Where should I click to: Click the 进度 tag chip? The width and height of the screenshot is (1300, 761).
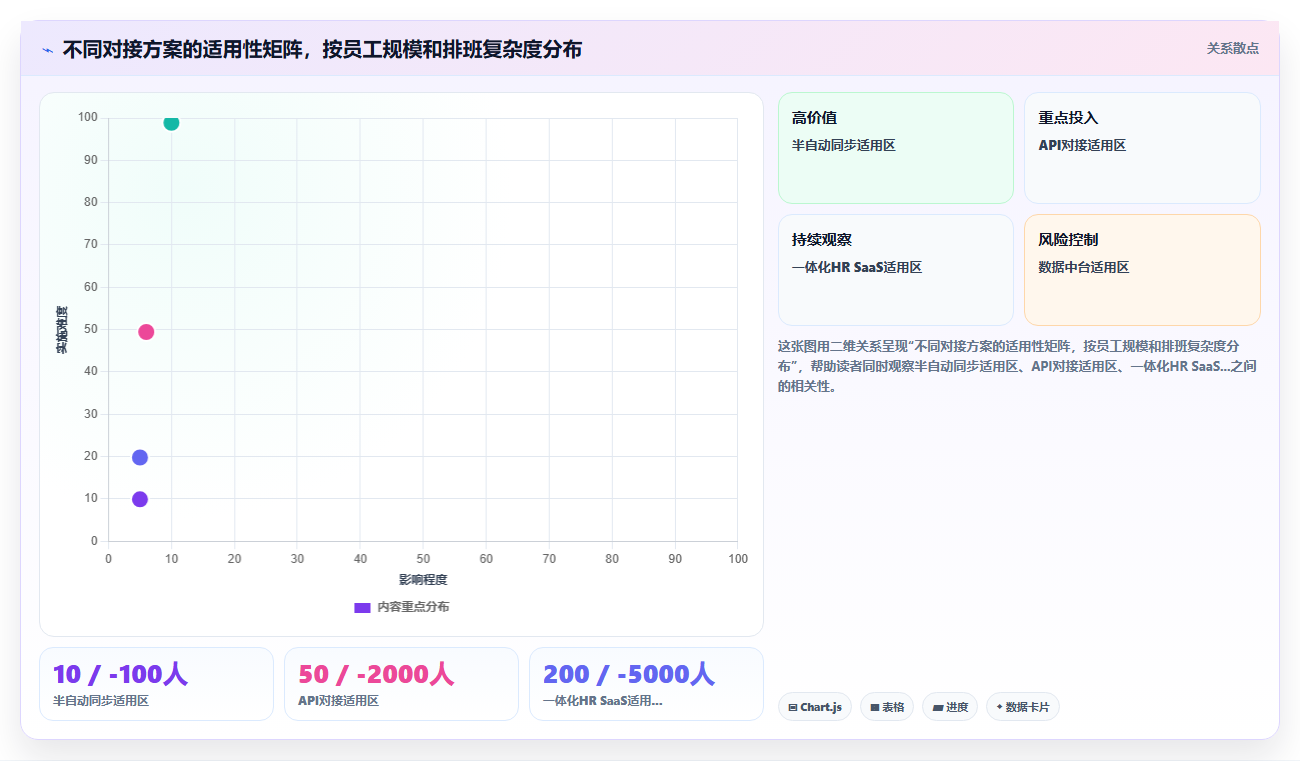[x=950, y=707]
